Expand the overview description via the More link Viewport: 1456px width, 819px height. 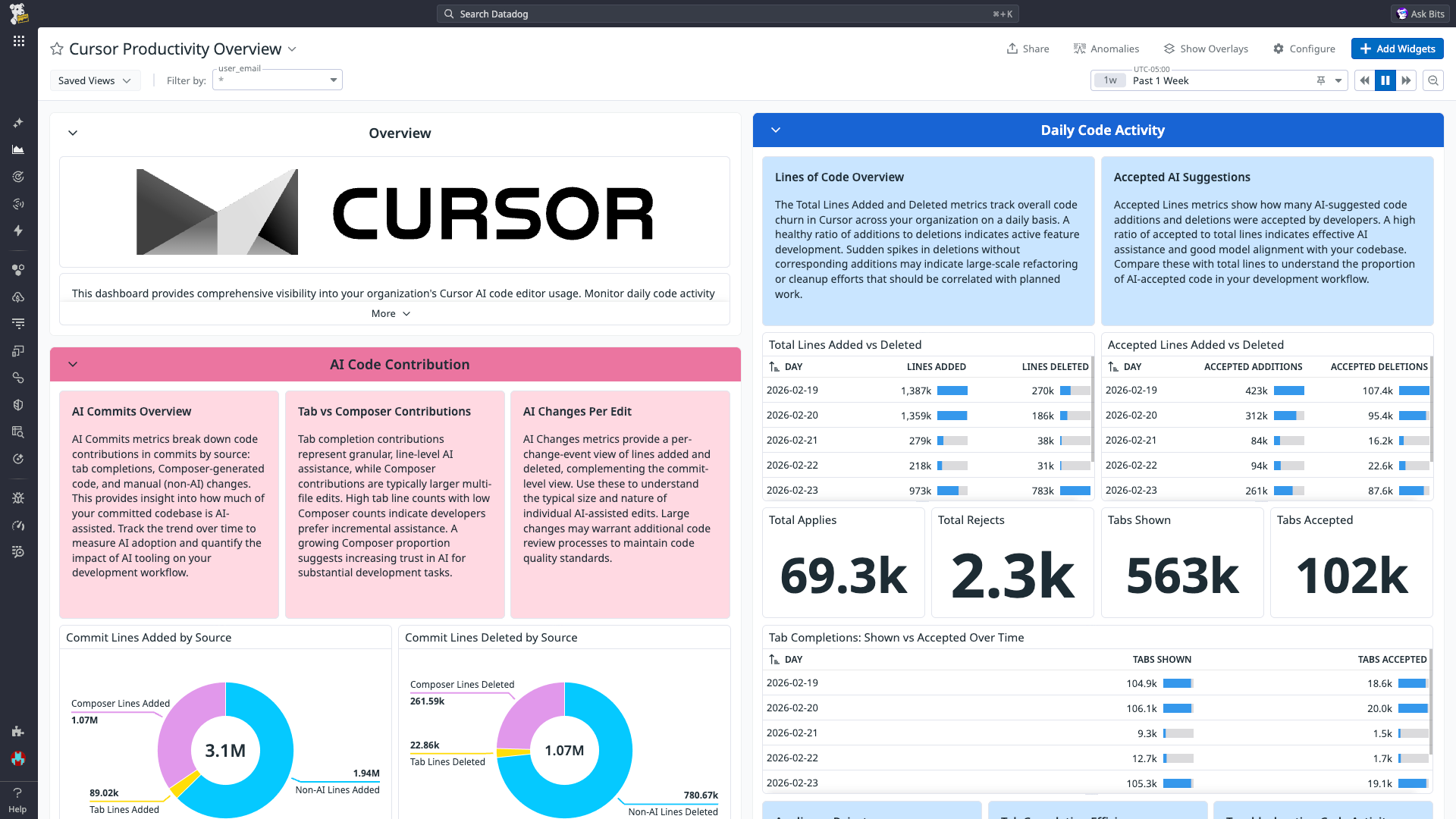coord(391,313)
